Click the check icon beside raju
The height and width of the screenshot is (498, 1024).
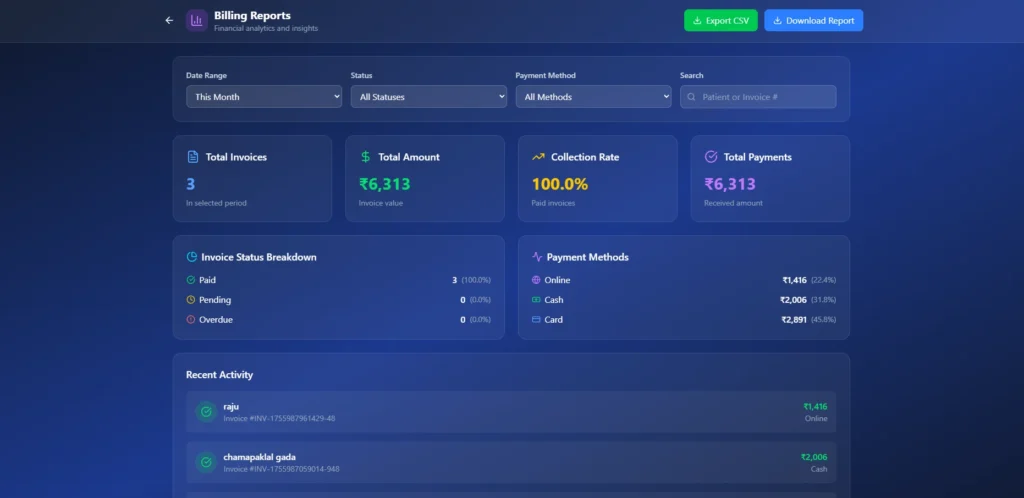(x=206, y=412)
